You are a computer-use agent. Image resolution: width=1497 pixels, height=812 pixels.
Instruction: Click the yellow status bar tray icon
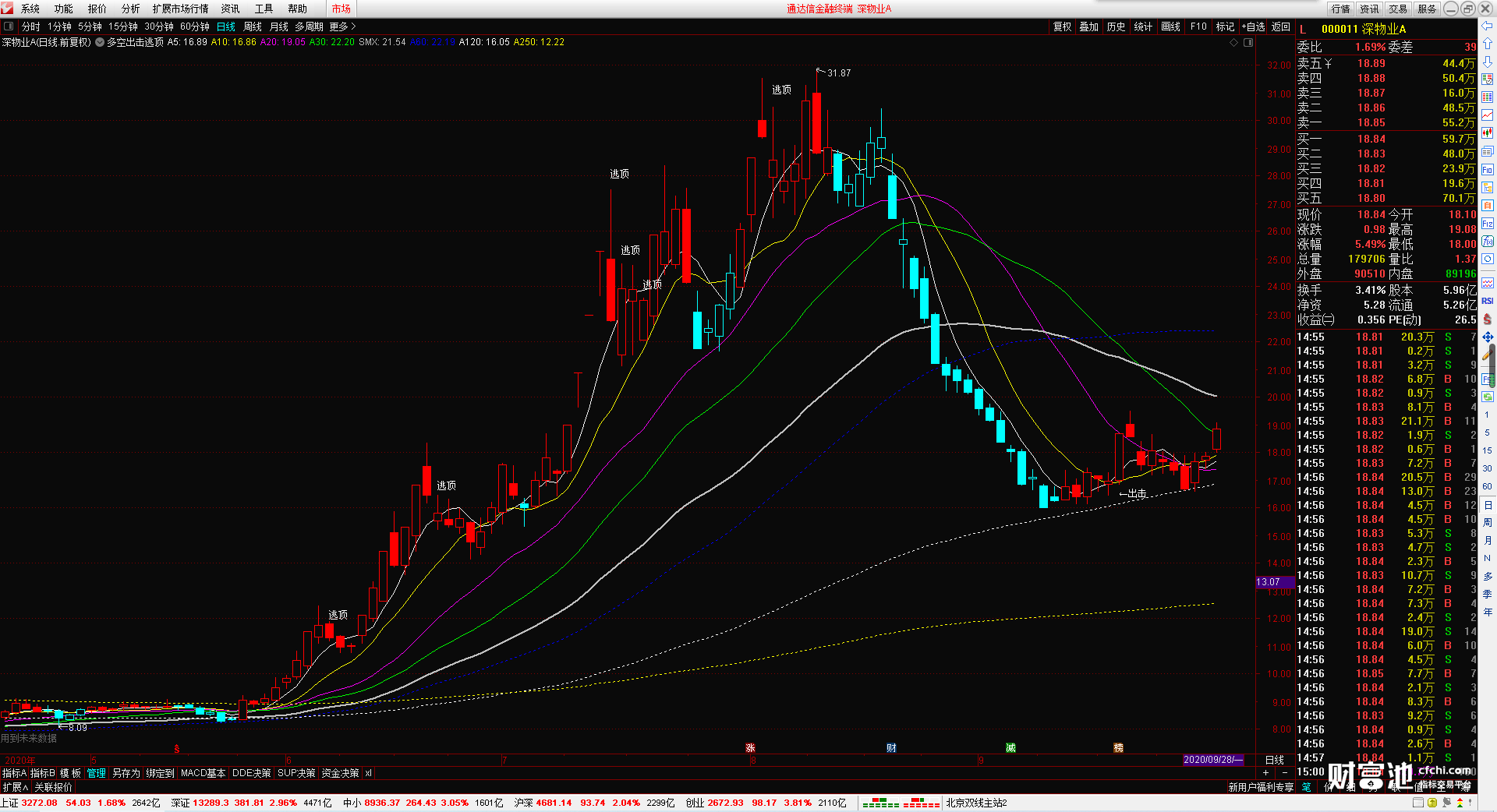[x=1432, y=803]
